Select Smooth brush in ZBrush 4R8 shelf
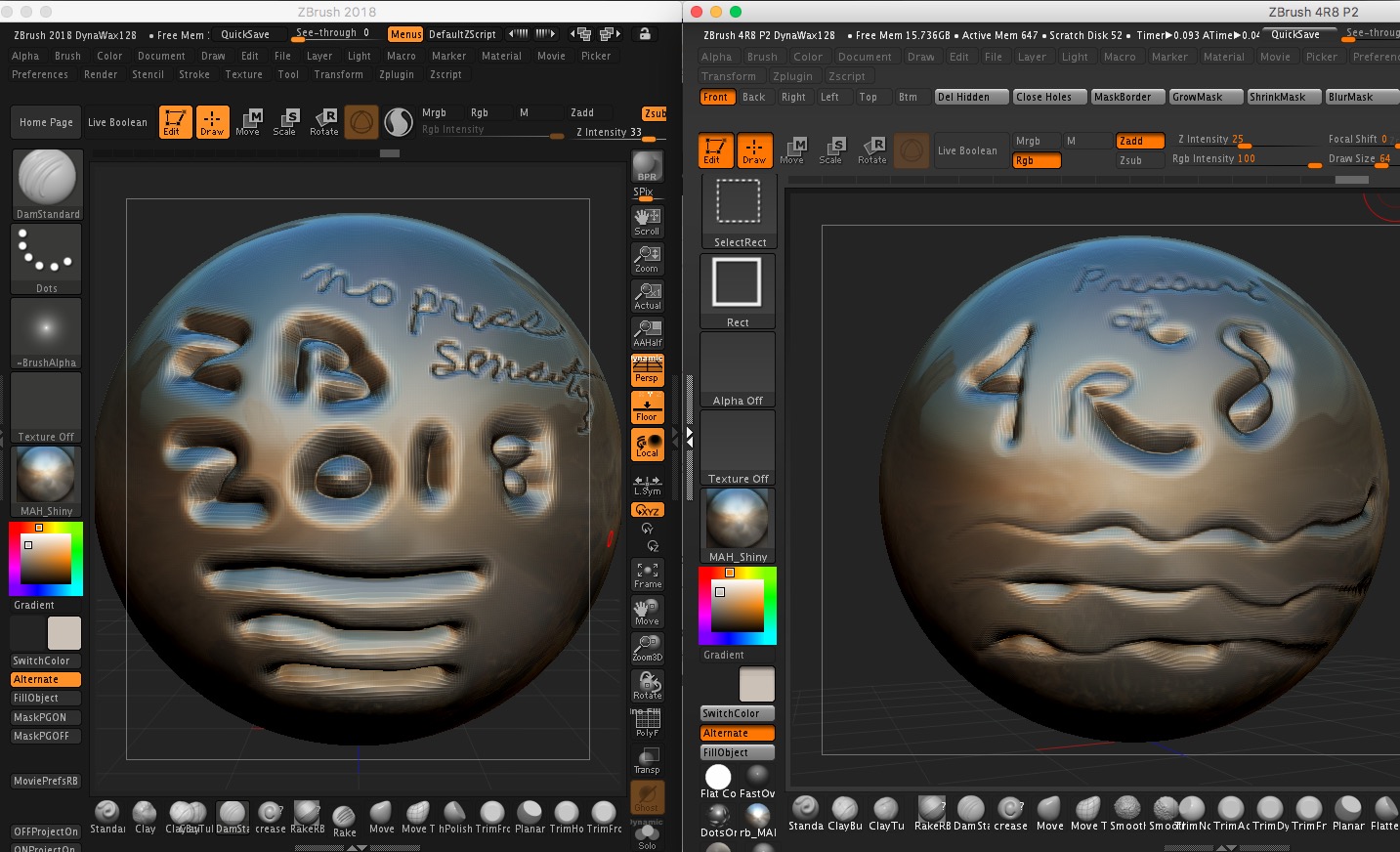The height and width of the screenshot is (852, 1400). pyautogui.click(x=1126, y=812)
